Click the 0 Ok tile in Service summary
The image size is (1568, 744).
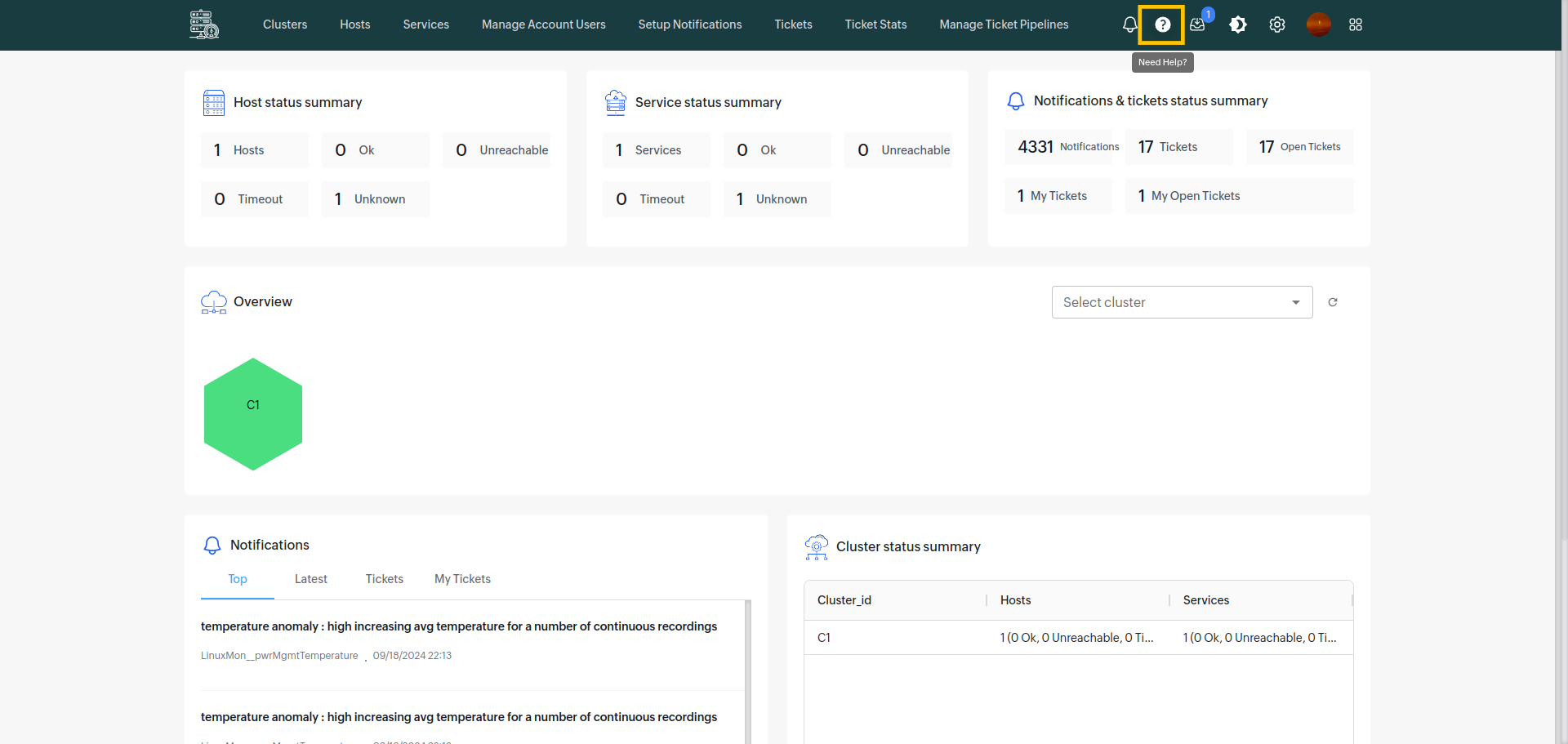coord(777,150)
